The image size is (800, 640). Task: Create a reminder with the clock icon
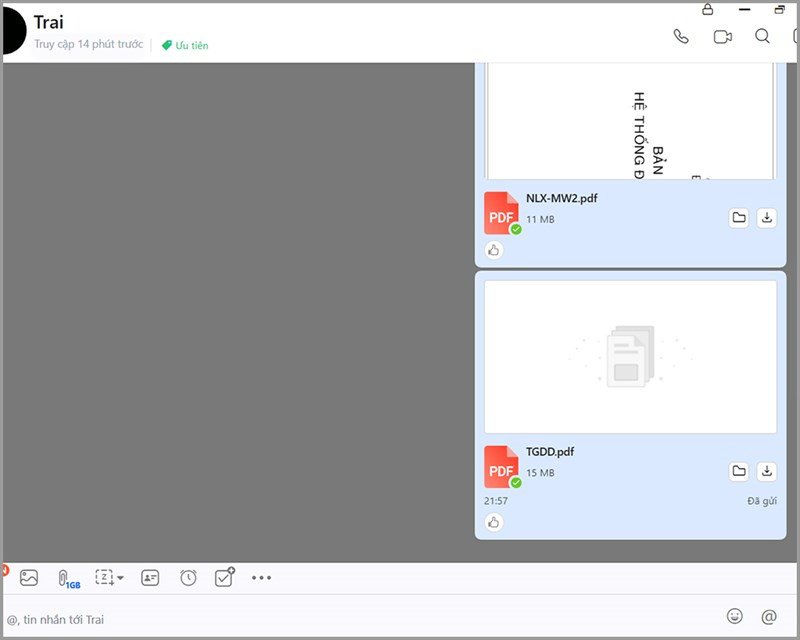188,577
